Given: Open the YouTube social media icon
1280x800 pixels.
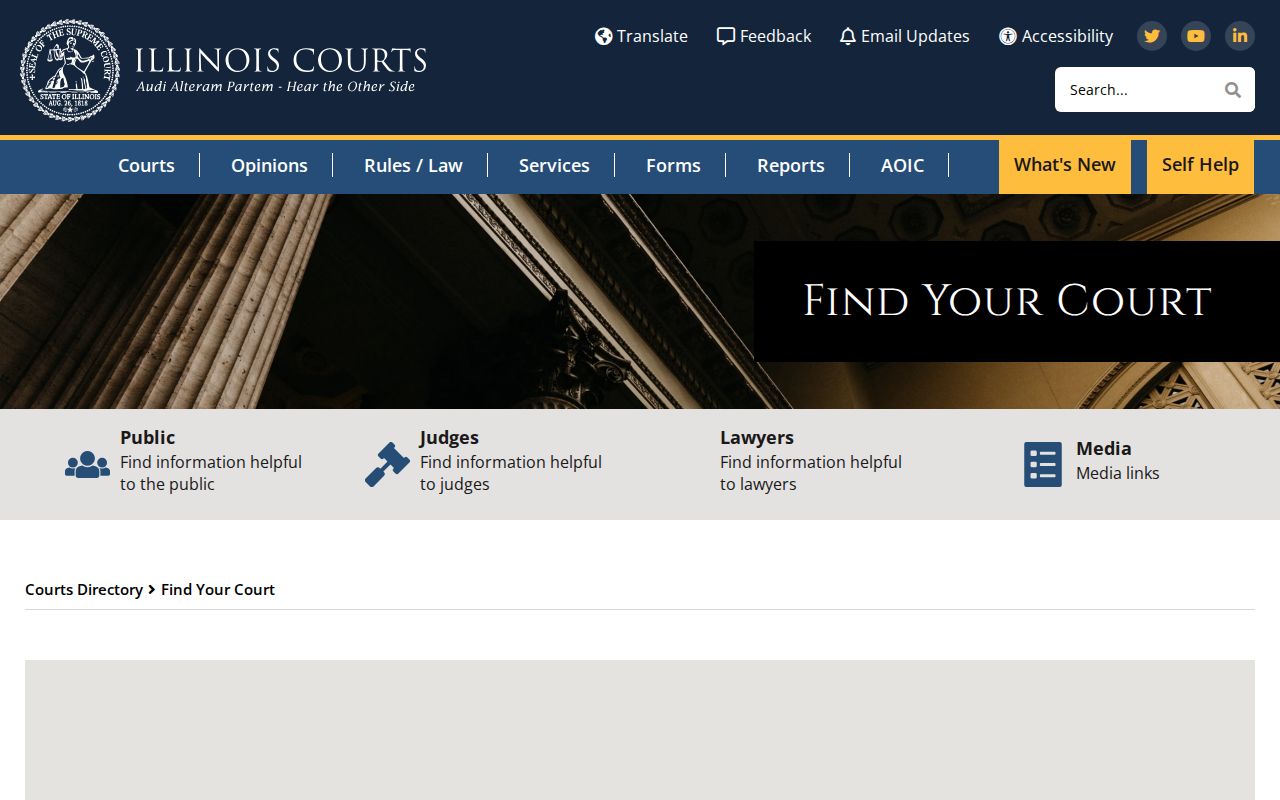Looking at the screenshot, I should [x=1196, y=36].
